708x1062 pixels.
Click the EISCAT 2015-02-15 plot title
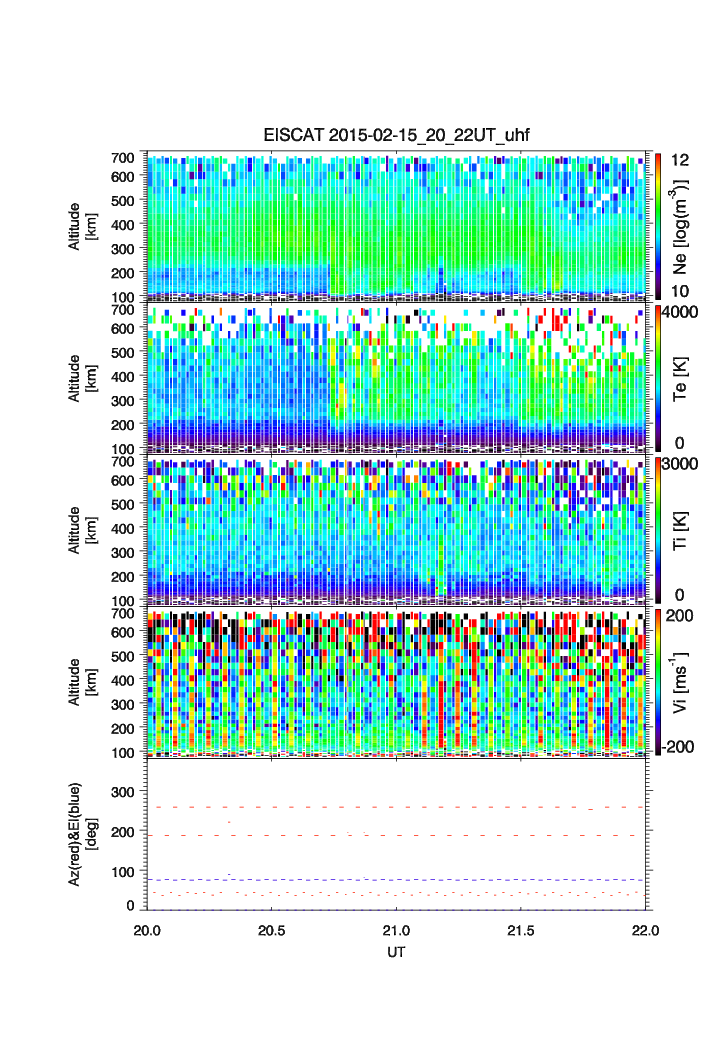(x=397, y=137)
